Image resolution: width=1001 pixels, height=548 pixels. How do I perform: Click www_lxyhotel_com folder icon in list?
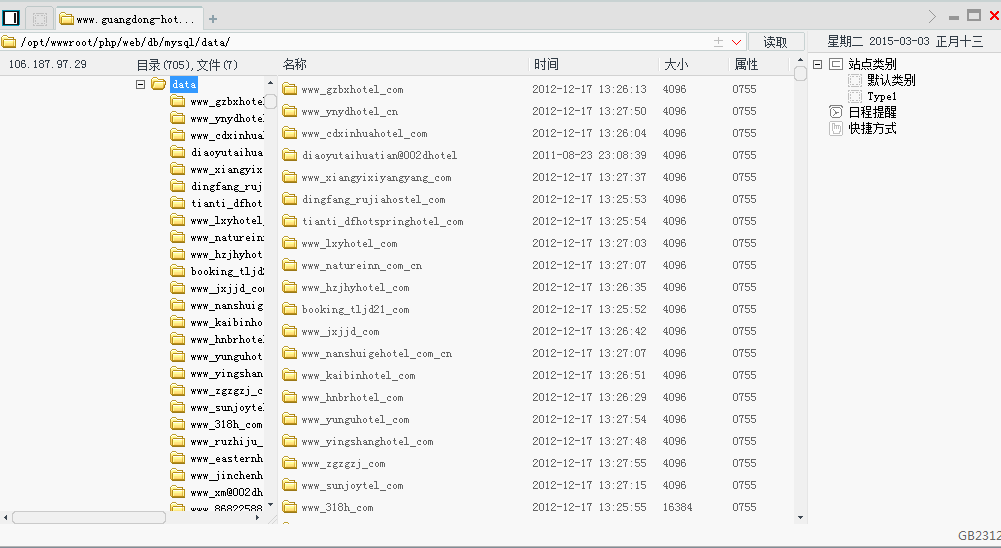[290, 243]
